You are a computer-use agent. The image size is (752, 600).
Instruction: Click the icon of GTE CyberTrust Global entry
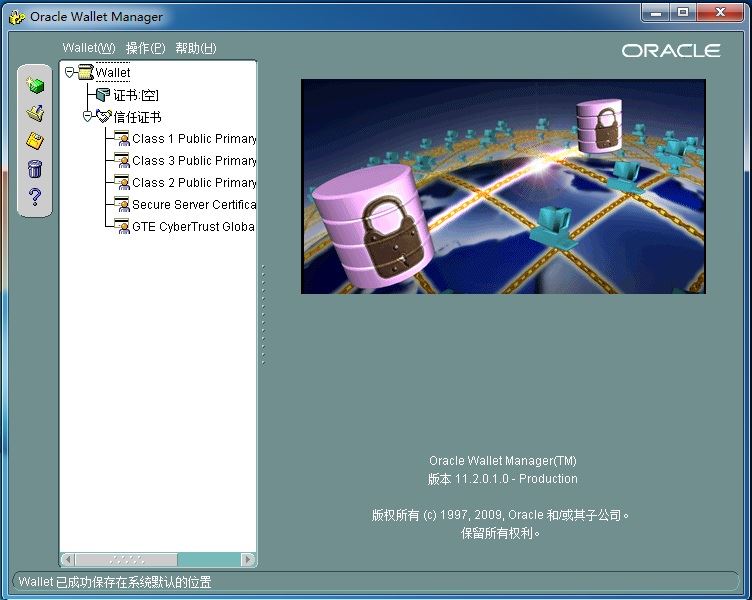pyautogui.click(x=122, y=226)
